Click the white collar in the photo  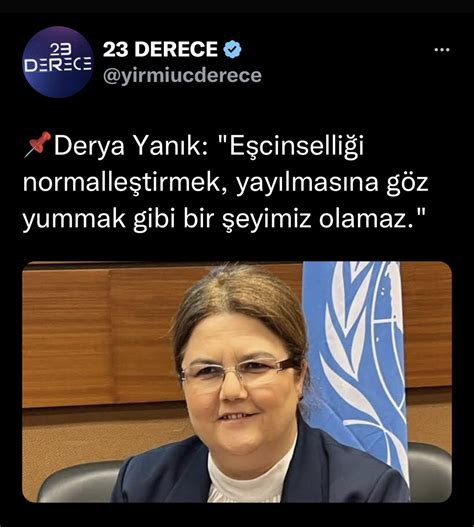tap(248, 476)
